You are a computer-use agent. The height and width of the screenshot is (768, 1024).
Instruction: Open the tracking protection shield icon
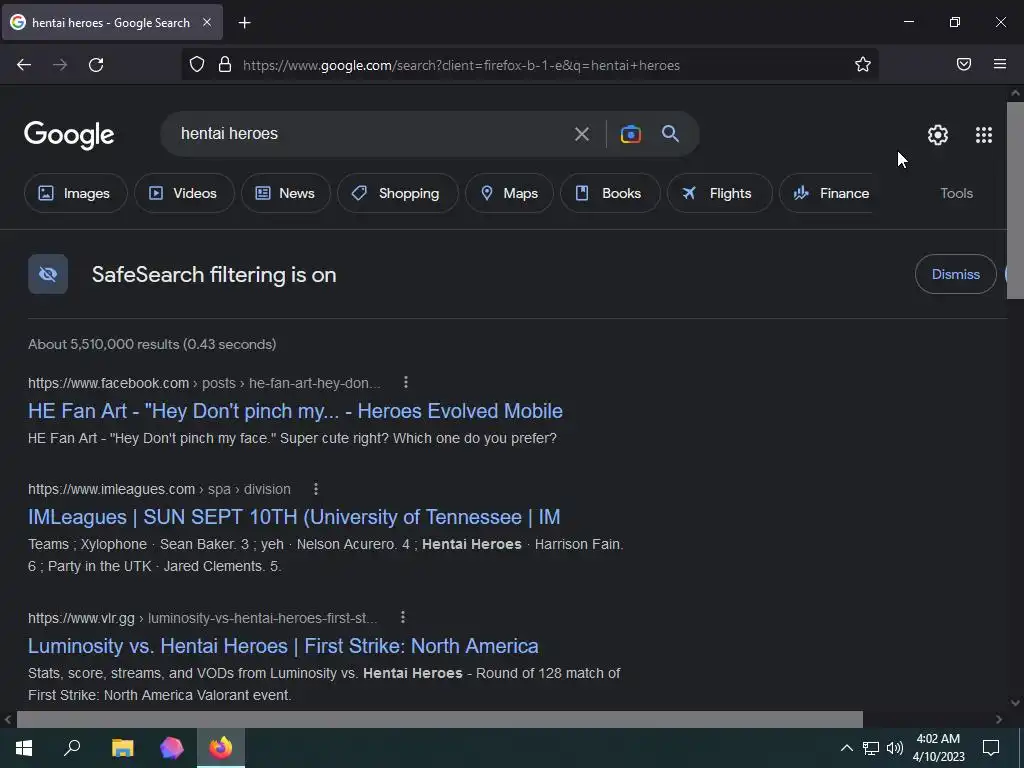197,64
